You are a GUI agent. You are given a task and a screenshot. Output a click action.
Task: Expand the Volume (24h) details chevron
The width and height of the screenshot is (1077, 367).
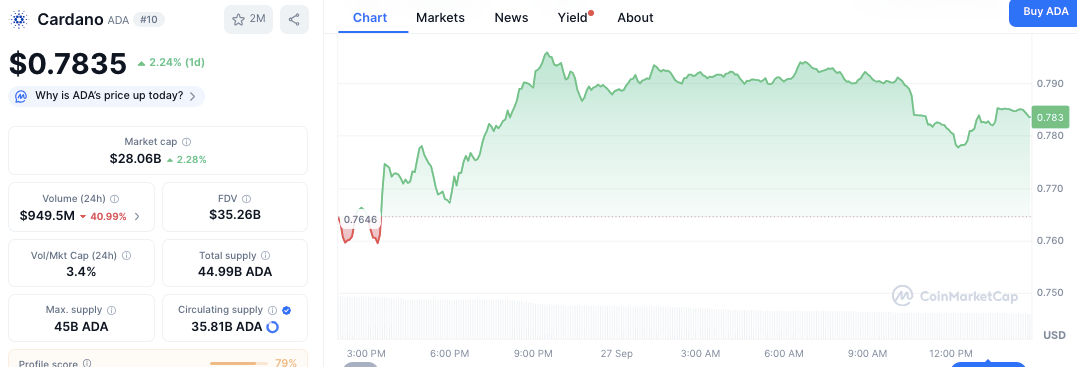point(137,216)
